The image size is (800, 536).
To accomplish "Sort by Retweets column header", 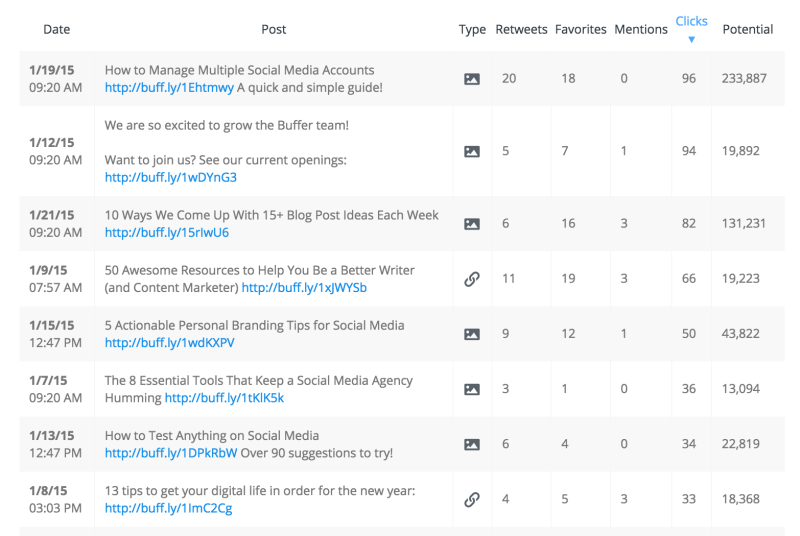I will coord(521,30).
